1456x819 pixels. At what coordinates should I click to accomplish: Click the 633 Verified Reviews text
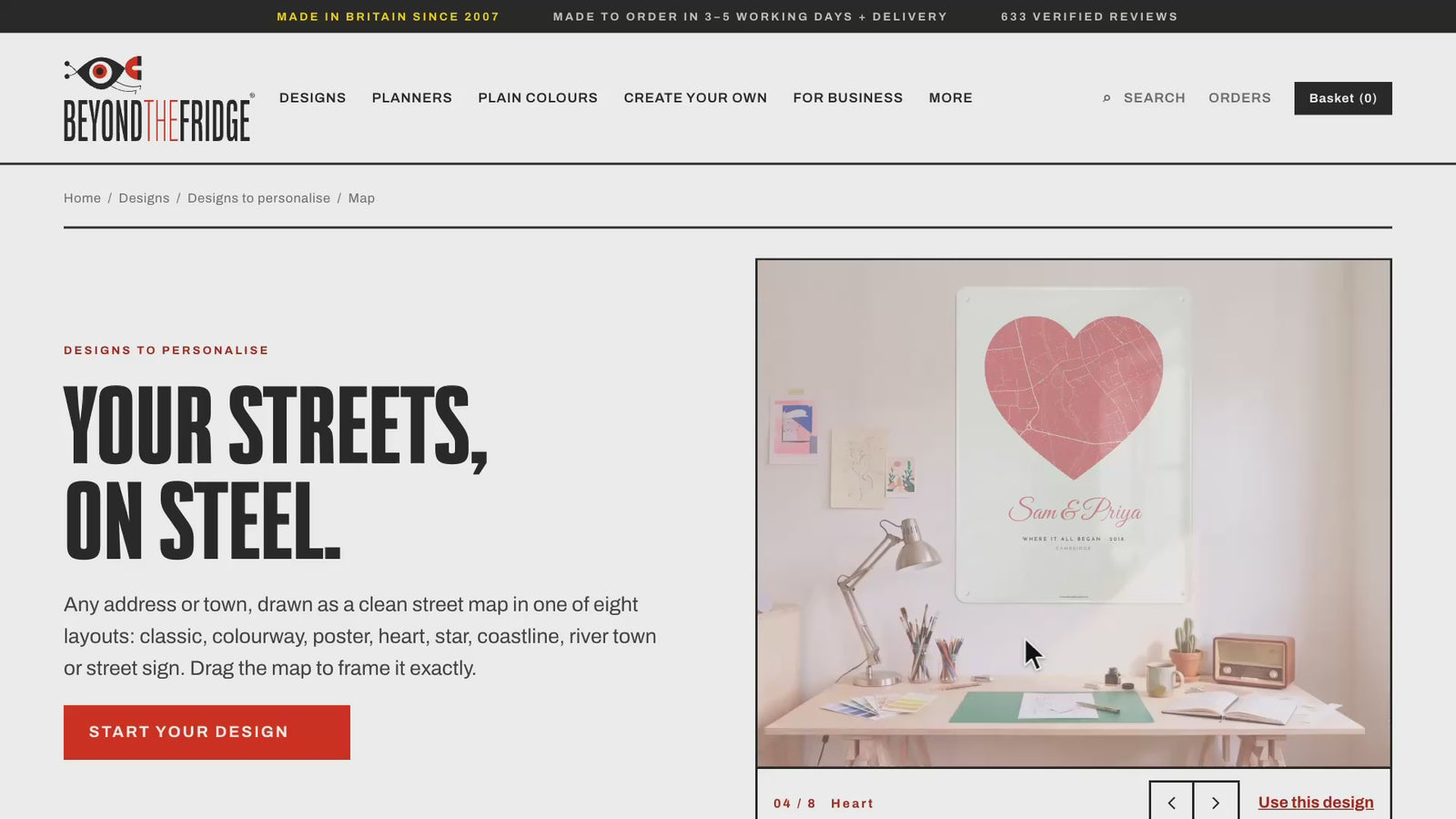pyautogui.click(x=1089, y=16)
